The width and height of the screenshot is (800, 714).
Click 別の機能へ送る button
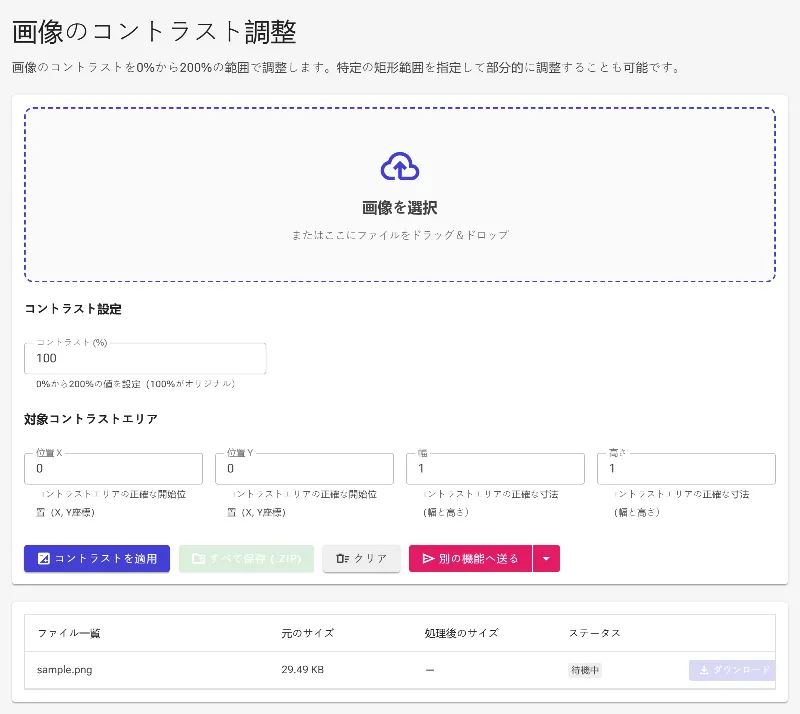(x=470, y=558)
